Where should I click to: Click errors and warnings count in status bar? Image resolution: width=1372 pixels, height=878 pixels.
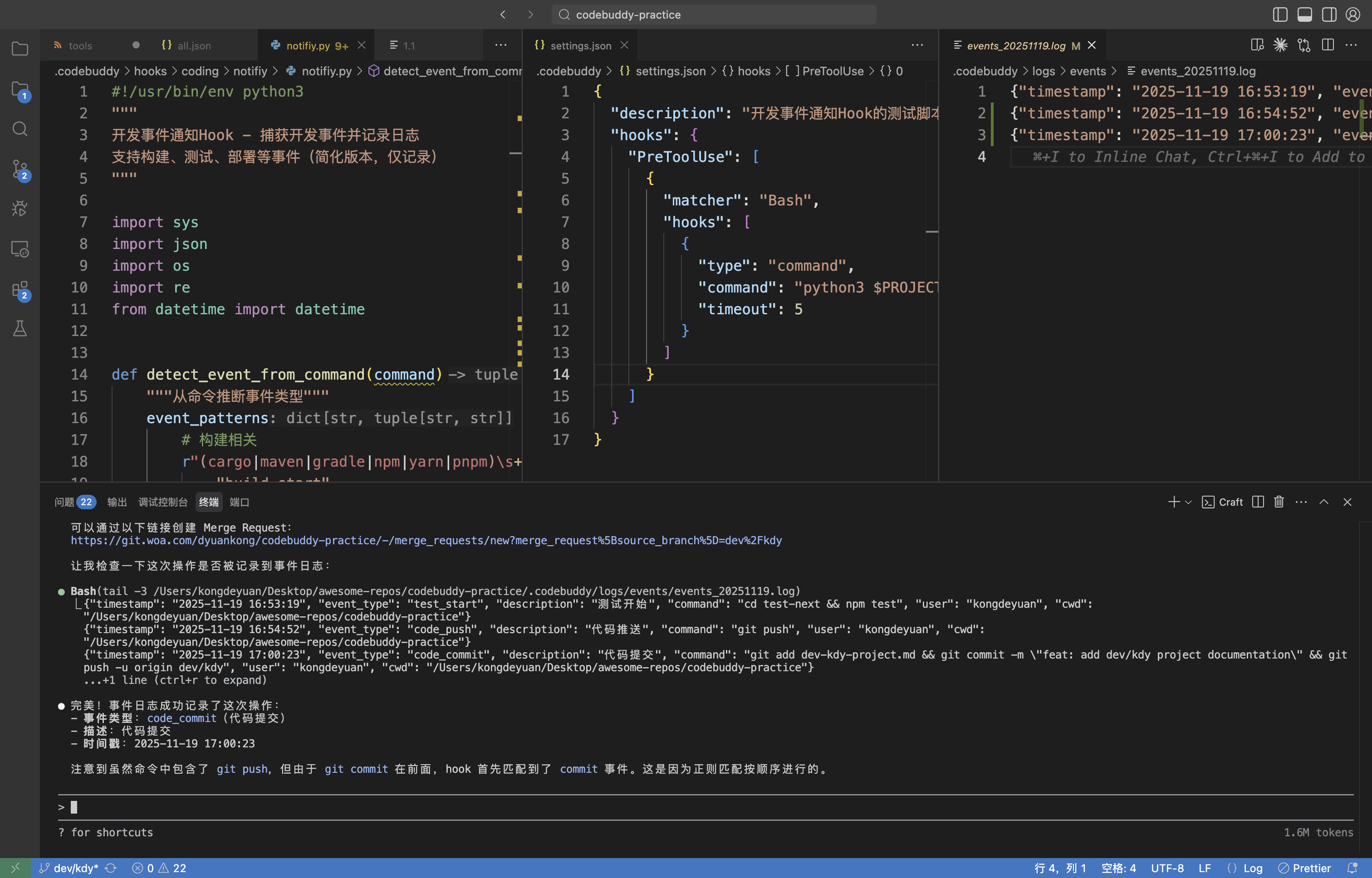coord(159,868)
